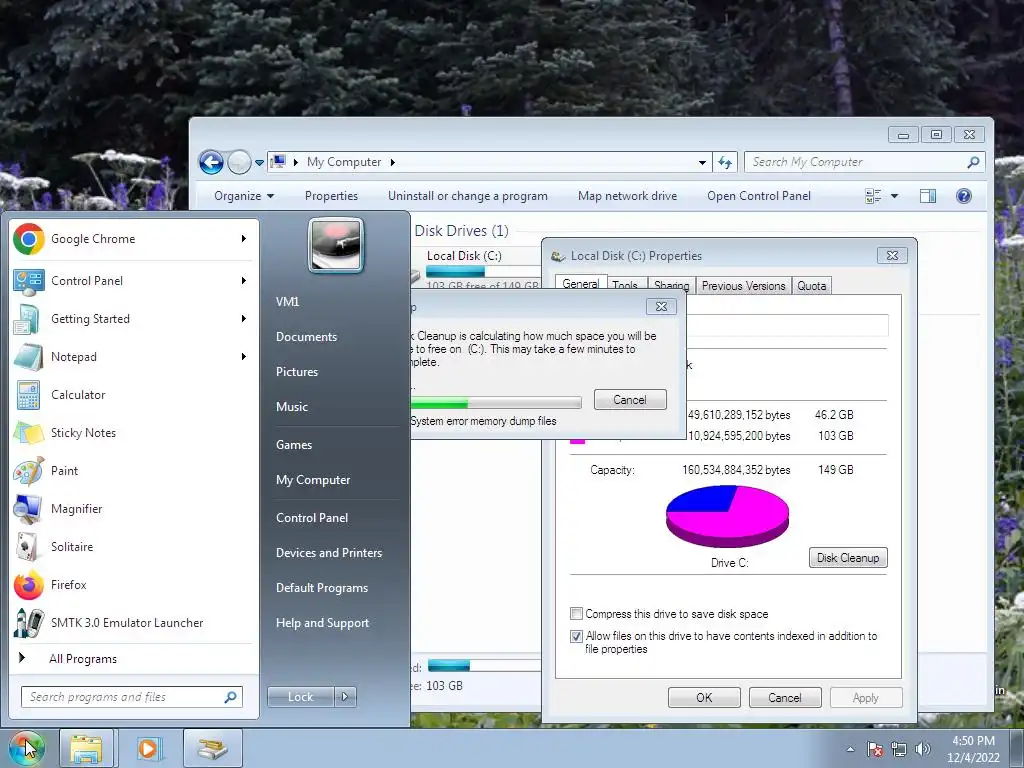1024x768 pixels.
Task: Click the Search My Computer field
Action: [x=864, y=162]
